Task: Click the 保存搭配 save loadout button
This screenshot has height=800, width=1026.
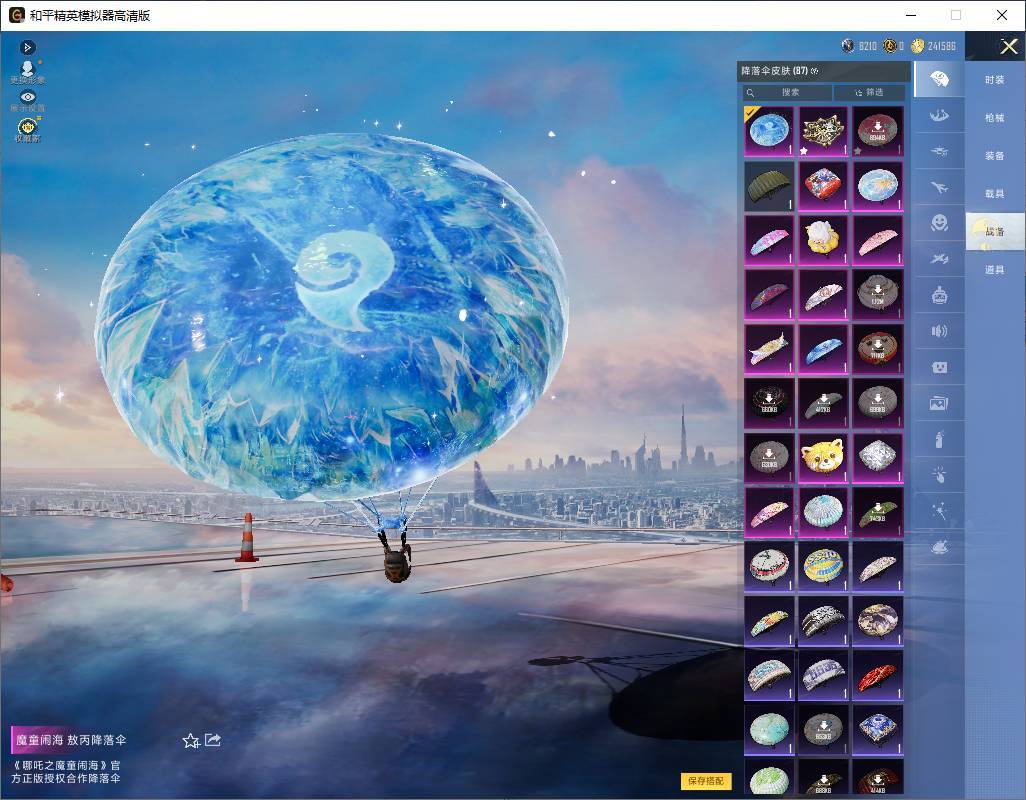Action: 706,780
